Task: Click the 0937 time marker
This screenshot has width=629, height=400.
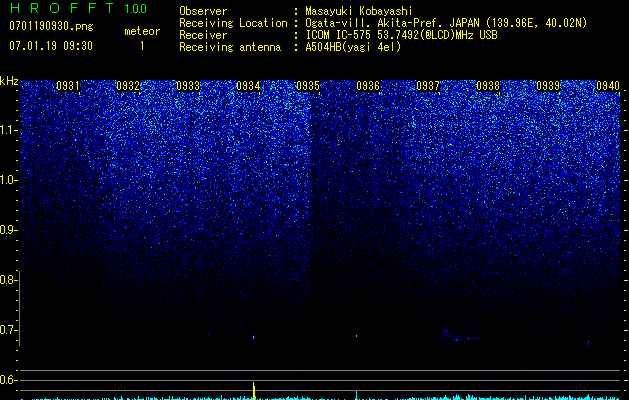Action: point(428,85)
